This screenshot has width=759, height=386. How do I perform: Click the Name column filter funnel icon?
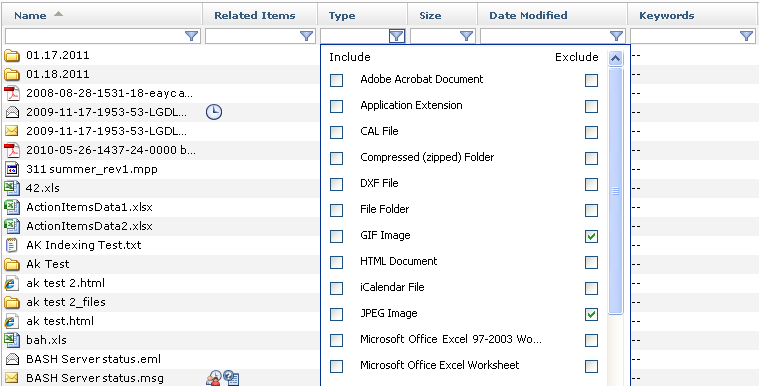point(192,36)
